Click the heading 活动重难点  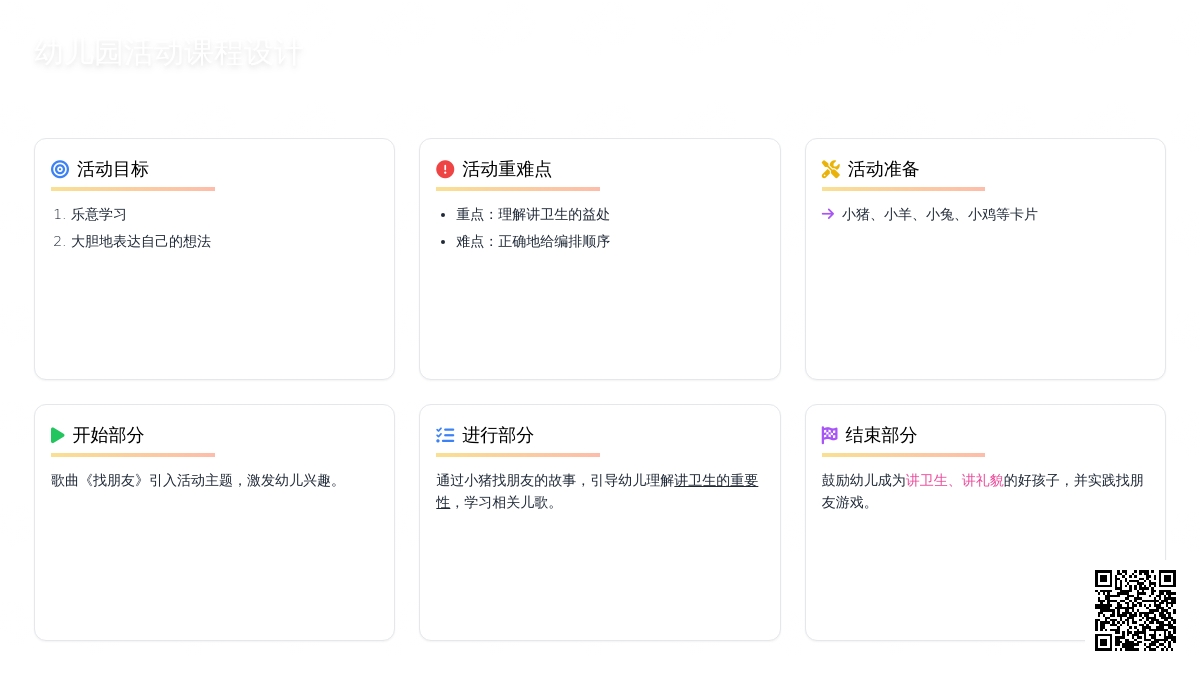(507, 169)
